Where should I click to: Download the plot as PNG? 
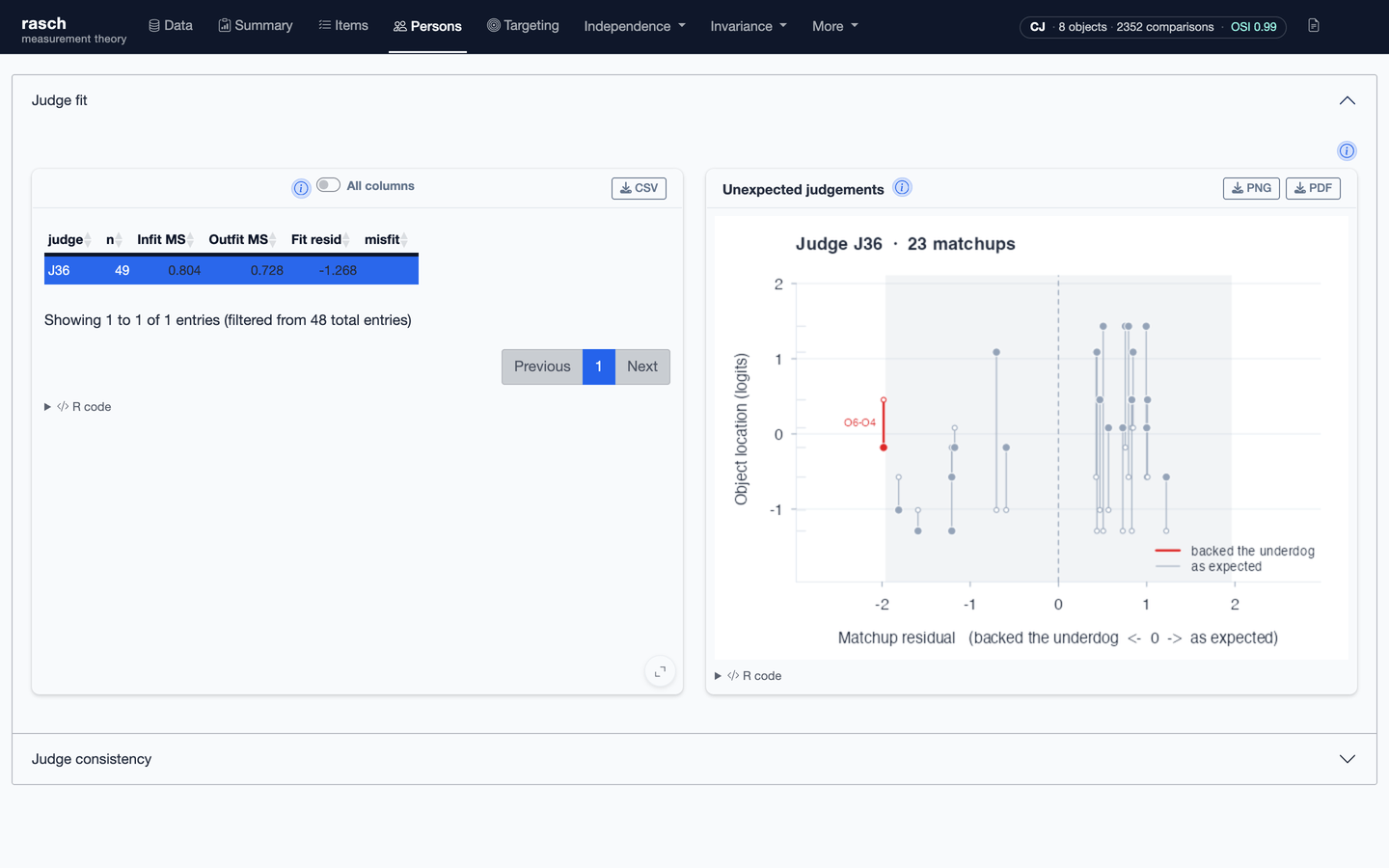point(1251,188)
